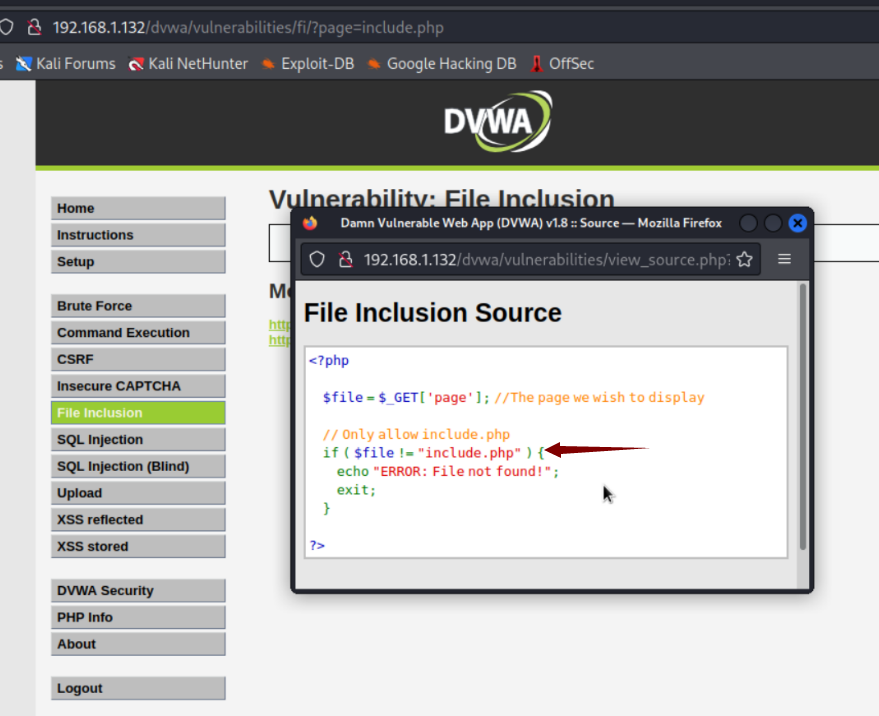879x716 pixels.
Task: Open the PHP Info page
Action: pos(138,617)
